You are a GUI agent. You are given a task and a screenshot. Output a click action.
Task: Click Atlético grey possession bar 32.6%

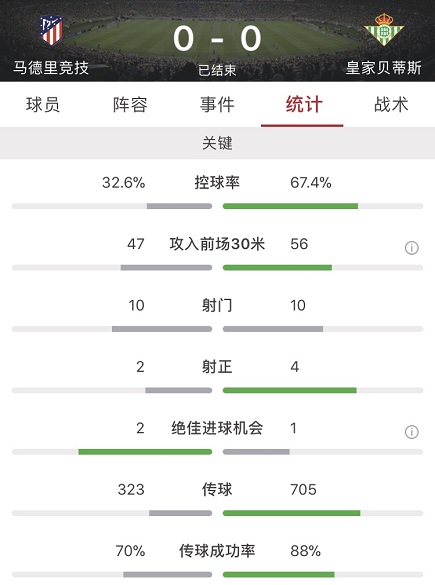click(x=179, y=206)
